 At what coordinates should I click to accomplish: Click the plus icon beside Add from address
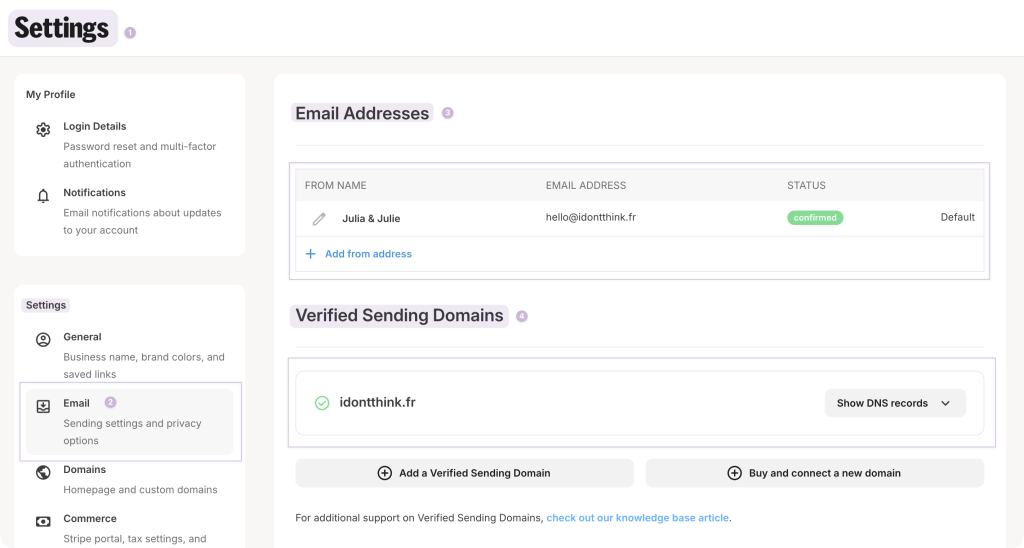click(x=310, y=254)
